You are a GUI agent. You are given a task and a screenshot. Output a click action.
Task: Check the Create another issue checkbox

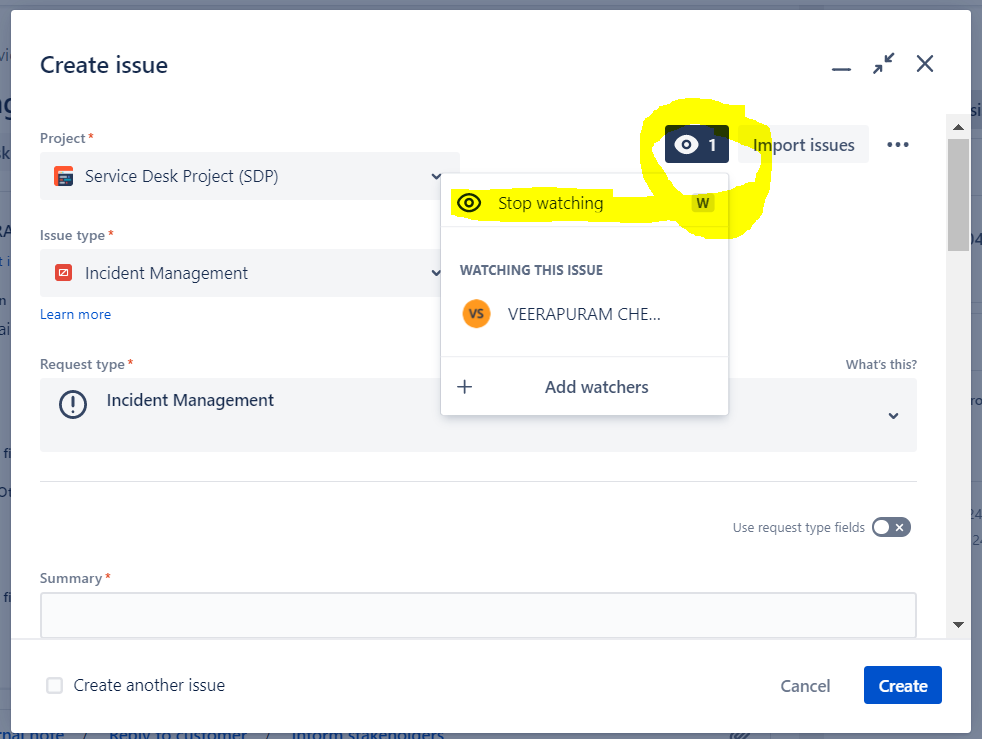[x=54, y=685]
